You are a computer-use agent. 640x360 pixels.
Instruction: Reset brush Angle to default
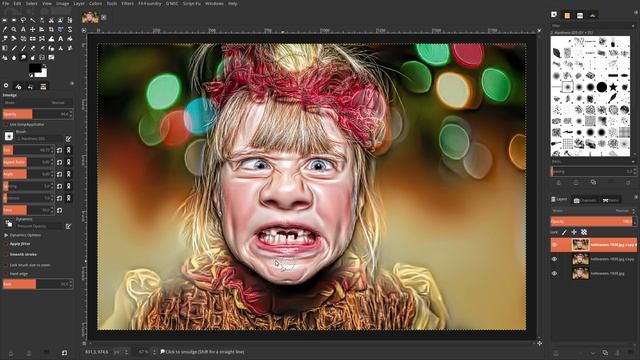coord(60,174)
